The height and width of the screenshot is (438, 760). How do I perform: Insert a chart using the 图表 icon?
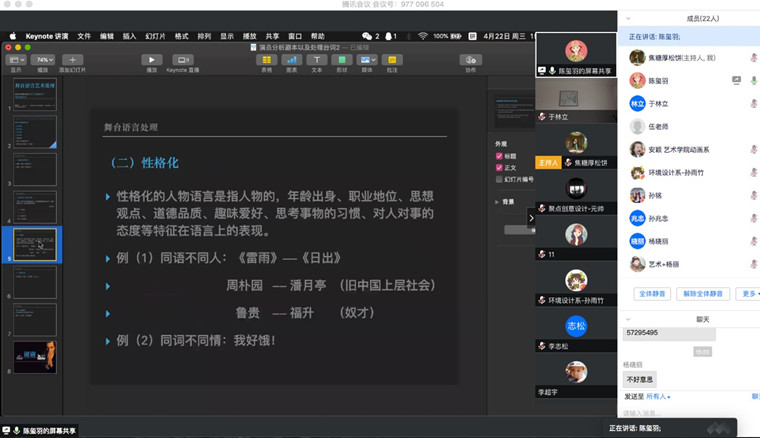pyautogui.click(x=292, y=60)
